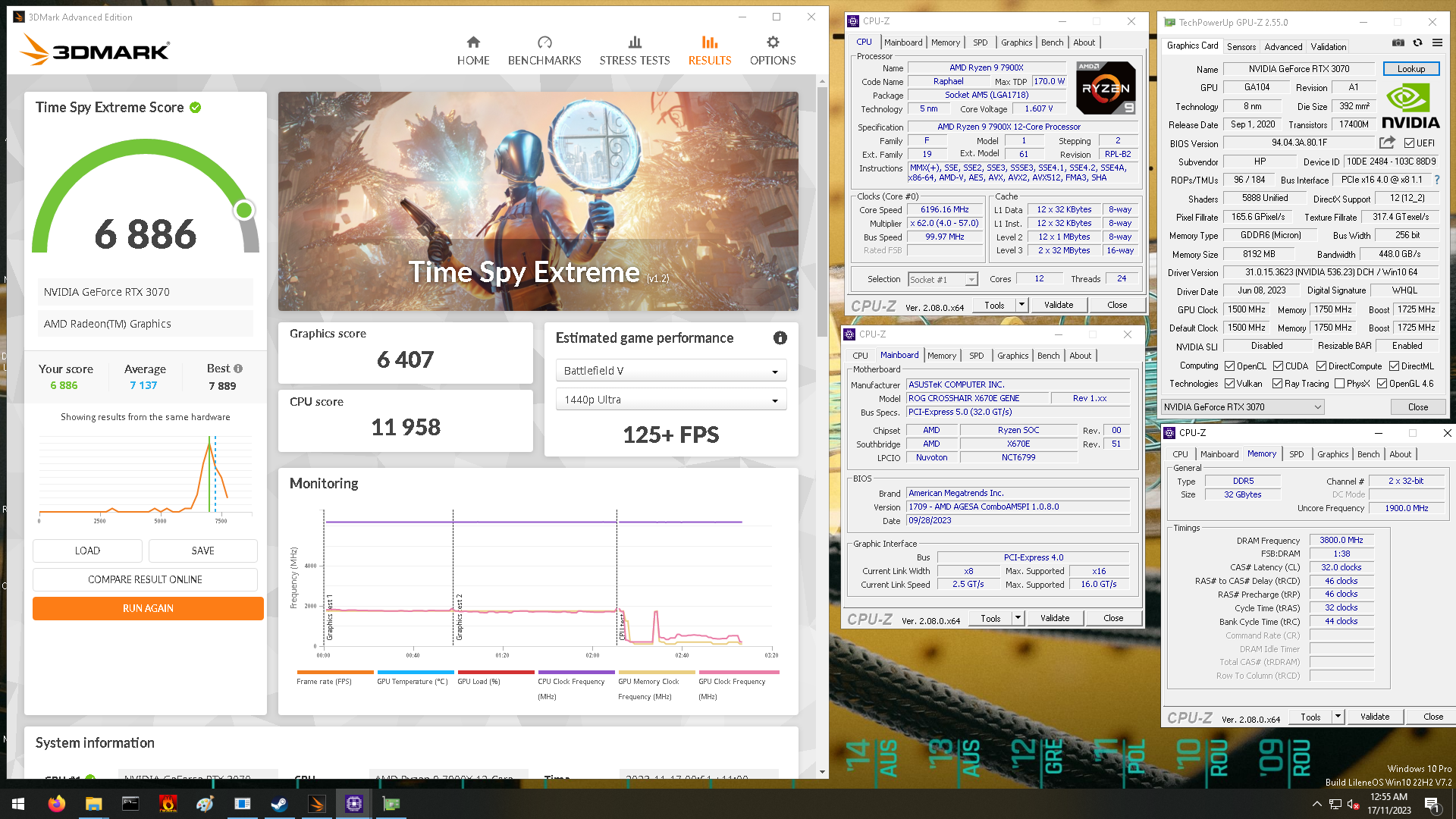Select the Bench tab in the CPU-Z Mainboard window
Image resolution: width=1456 pixels, height=819 pixels.
pos(1049,356)
